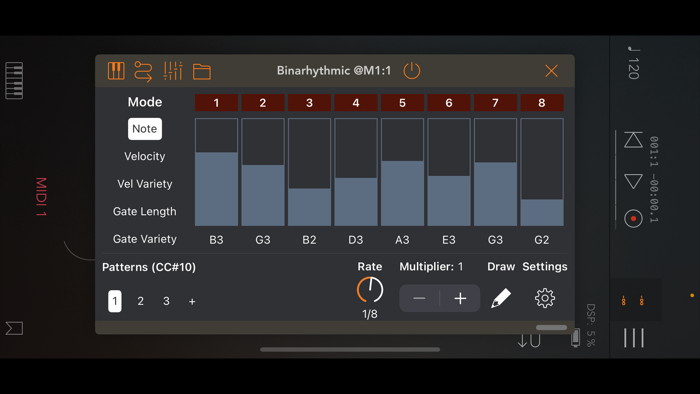This screenshot has height=394, width=700.
Task: Click the three vertical bars icon in host
Action: [x=634, y=338]
